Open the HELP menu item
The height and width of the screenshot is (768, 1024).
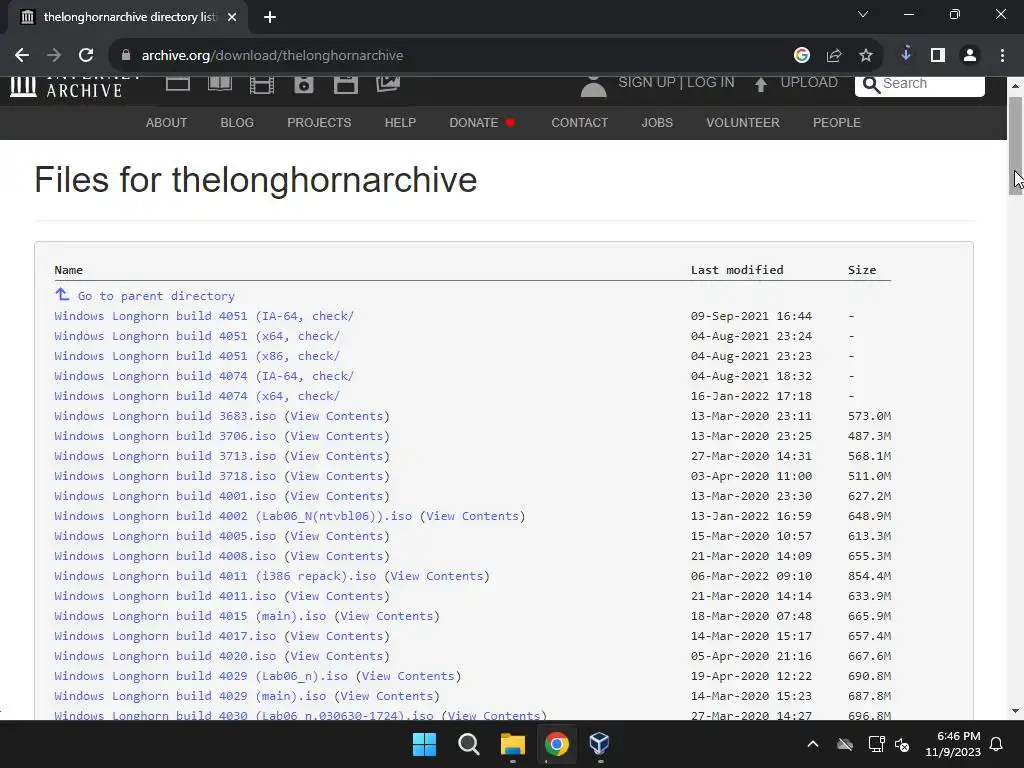coord(400,123)
